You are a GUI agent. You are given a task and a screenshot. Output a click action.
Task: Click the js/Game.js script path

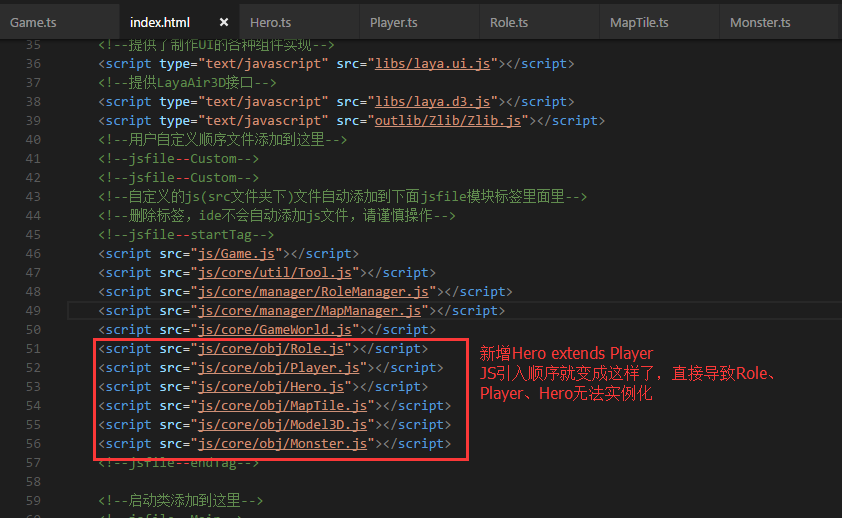[x=239, y=254]
